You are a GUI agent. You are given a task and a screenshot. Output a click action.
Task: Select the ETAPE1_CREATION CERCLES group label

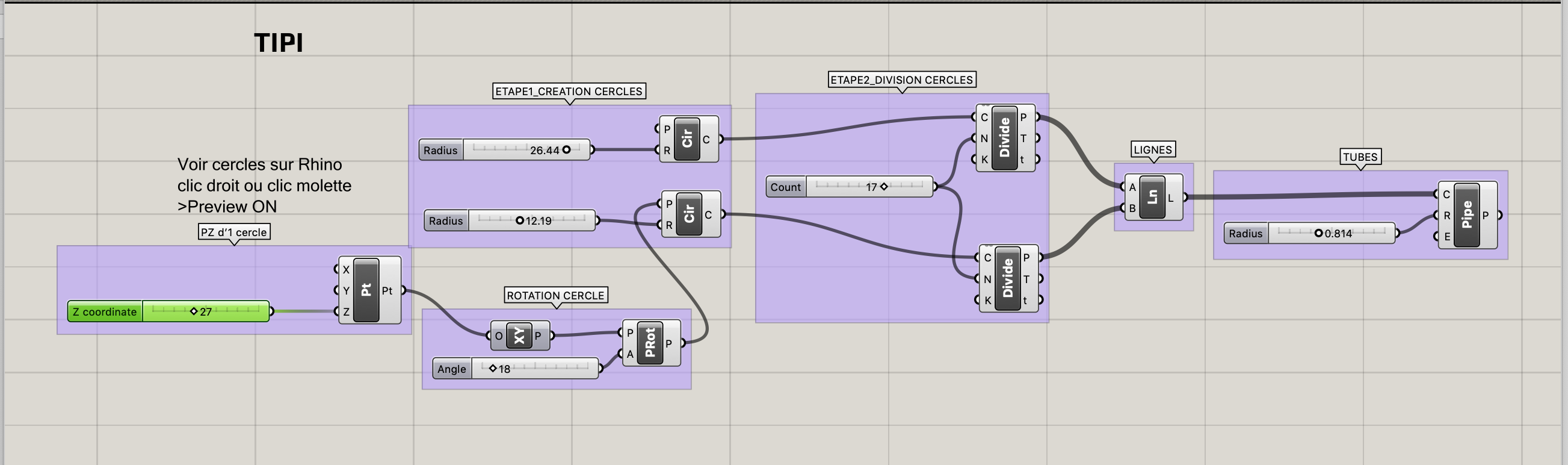pos(569,92)
